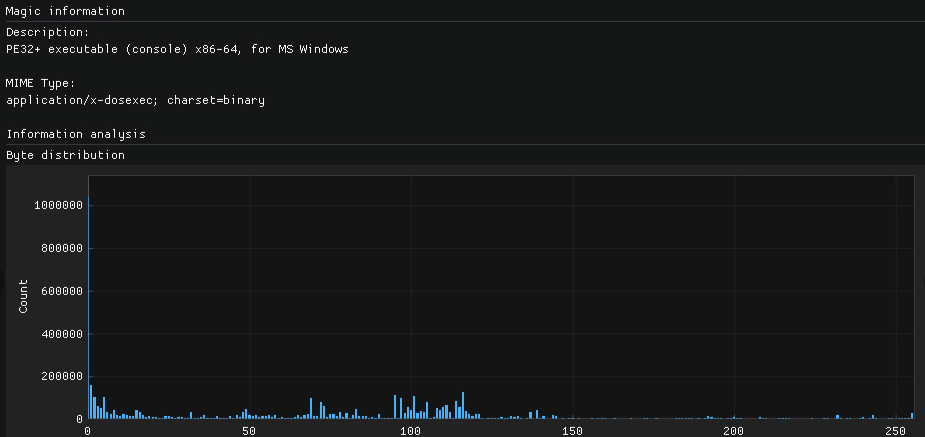Click the 200 x-axis tick label

click(734, 431)
